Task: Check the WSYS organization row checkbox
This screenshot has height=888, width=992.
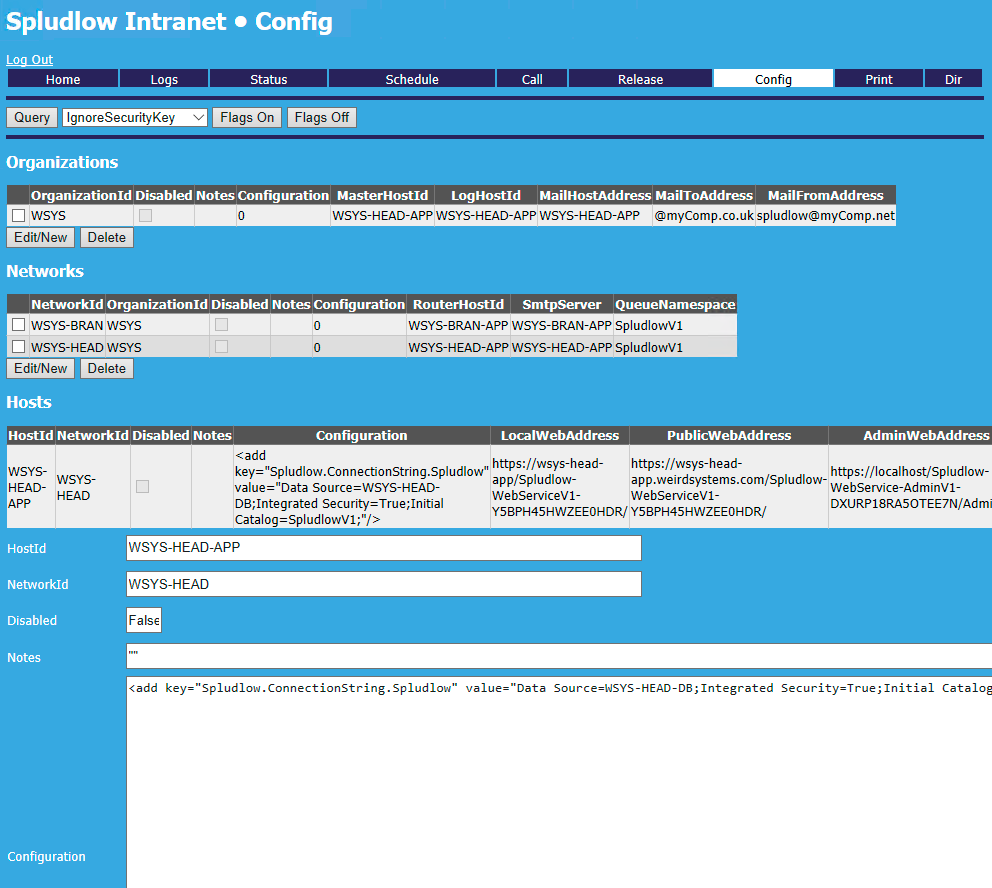Action: 18,216
